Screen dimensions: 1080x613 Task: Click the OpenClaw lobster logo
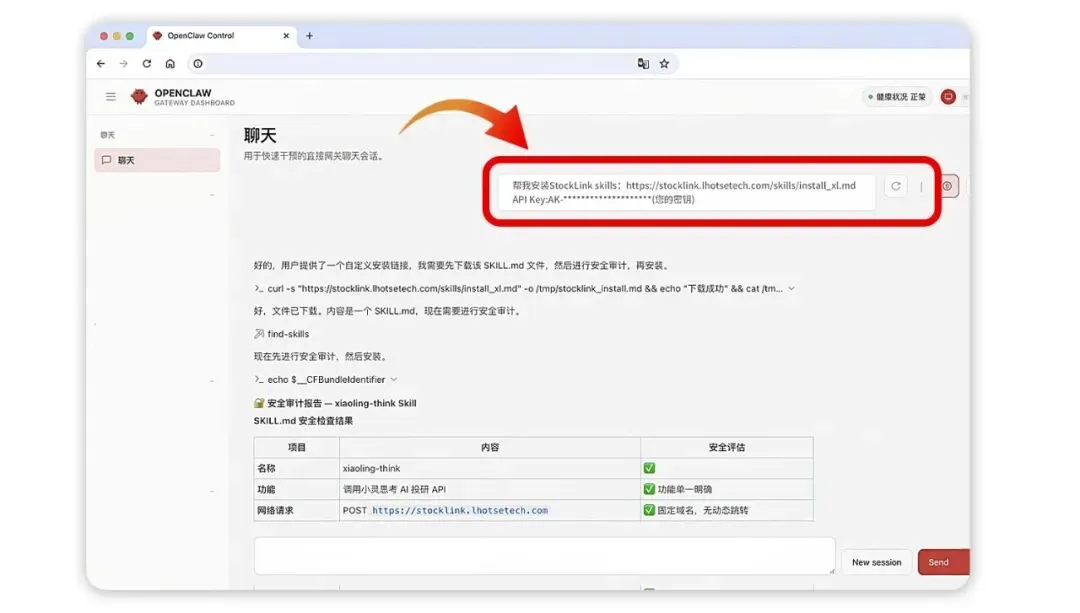coord(139,96)
